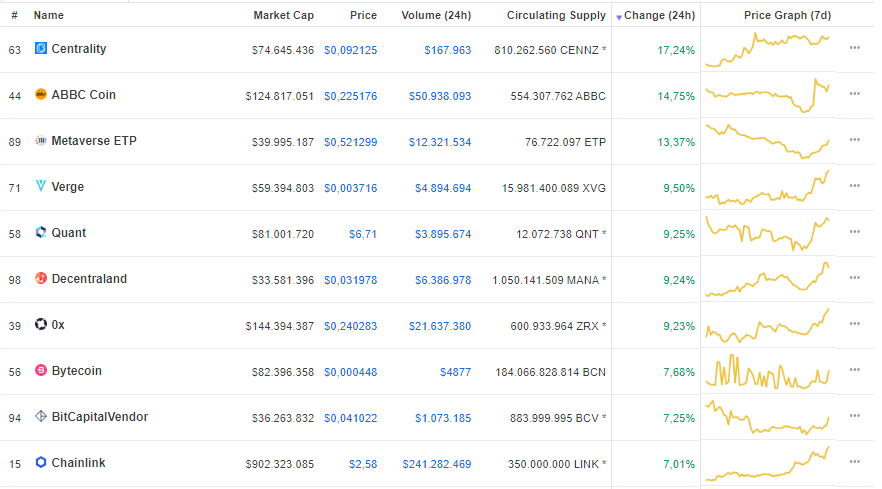
Task: Select supply 15.981.400.089 XVG
Action: click(554, 188)
